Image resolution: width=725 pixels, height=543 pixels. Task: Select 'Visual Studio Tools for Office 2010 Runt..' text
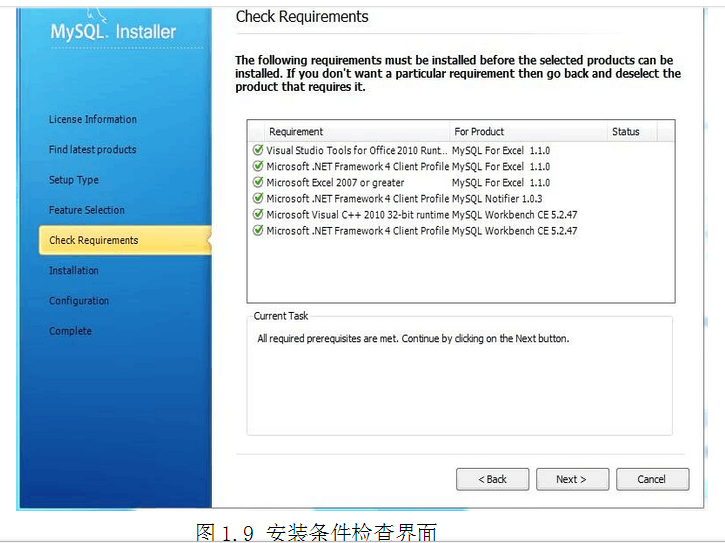tap(357, 150)
